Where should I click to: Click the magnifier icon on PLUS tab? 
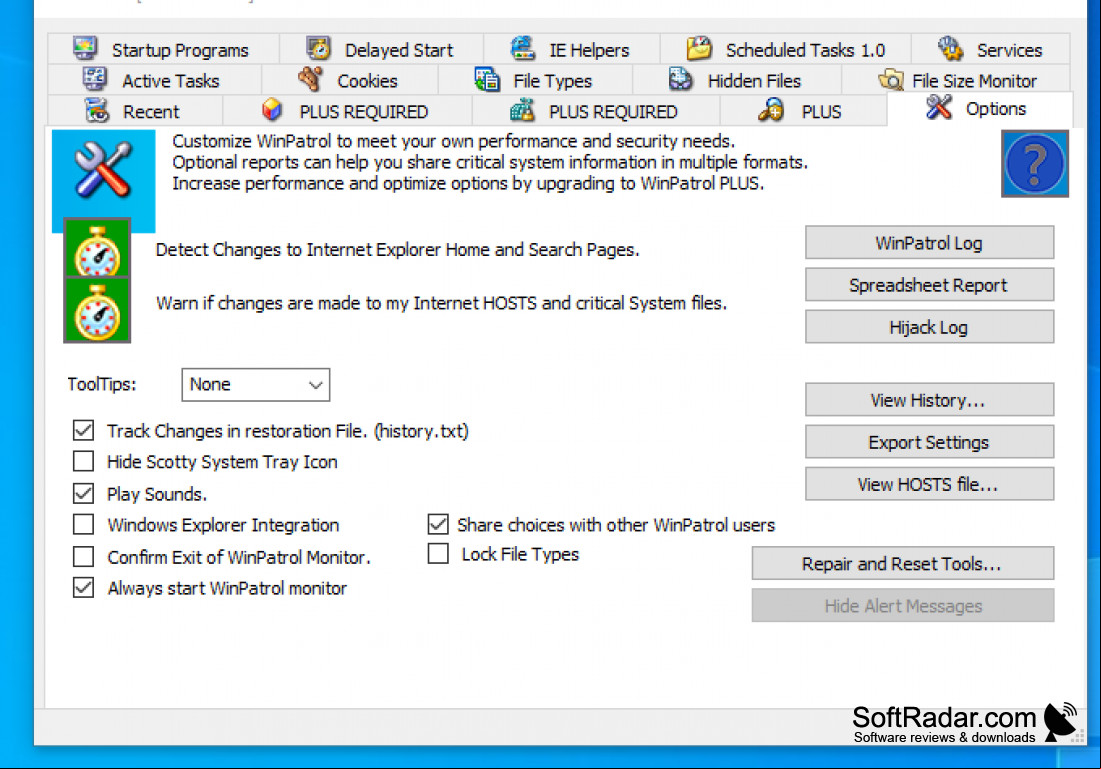click(x=771, y=110)
